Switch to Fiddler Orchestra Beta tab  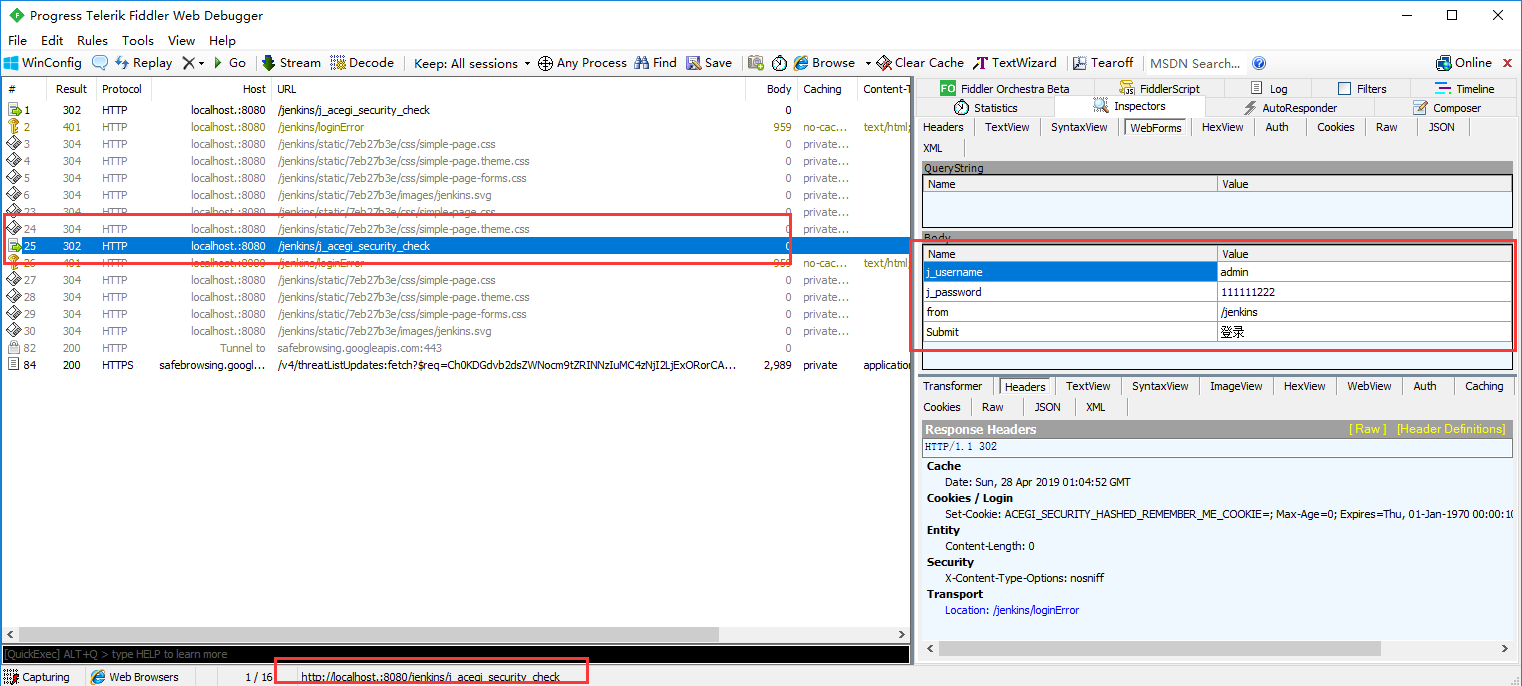(x=1005, y=89)
